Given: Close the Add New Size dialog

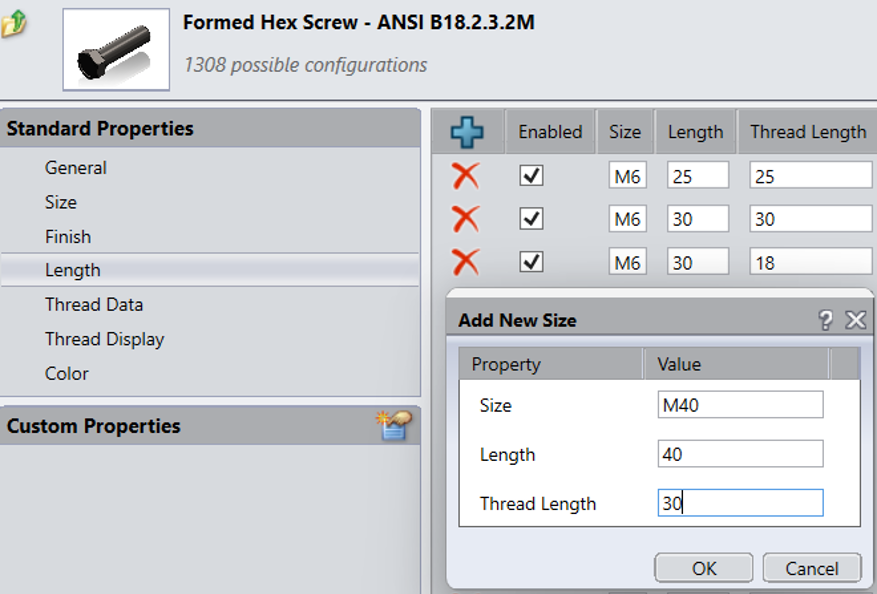Looking at the screenshot, I should (x=855, y=320).
